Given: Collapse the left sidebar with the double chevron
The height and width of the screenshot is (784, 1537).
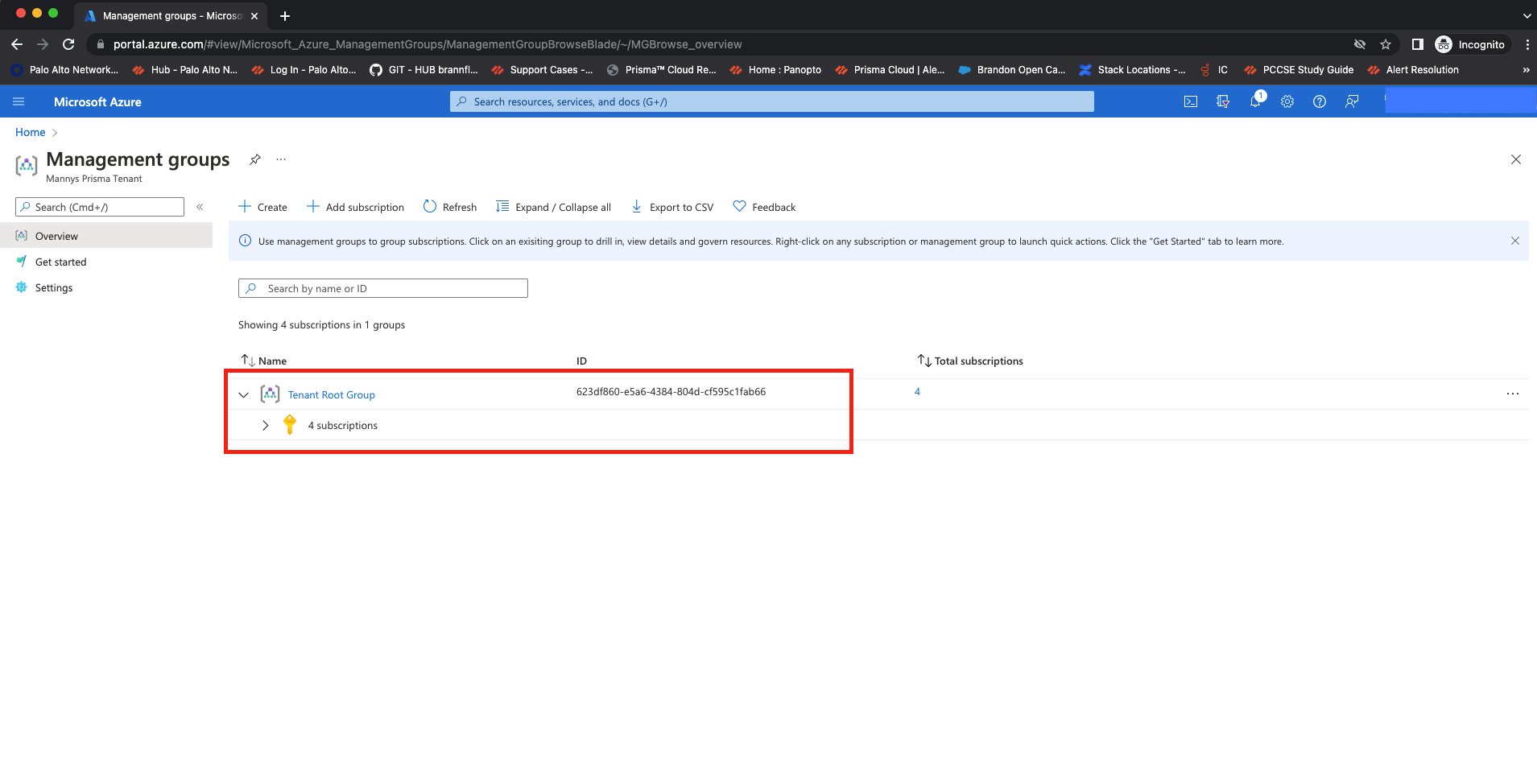Looking at the screenshot, I should tap(200, 207).
